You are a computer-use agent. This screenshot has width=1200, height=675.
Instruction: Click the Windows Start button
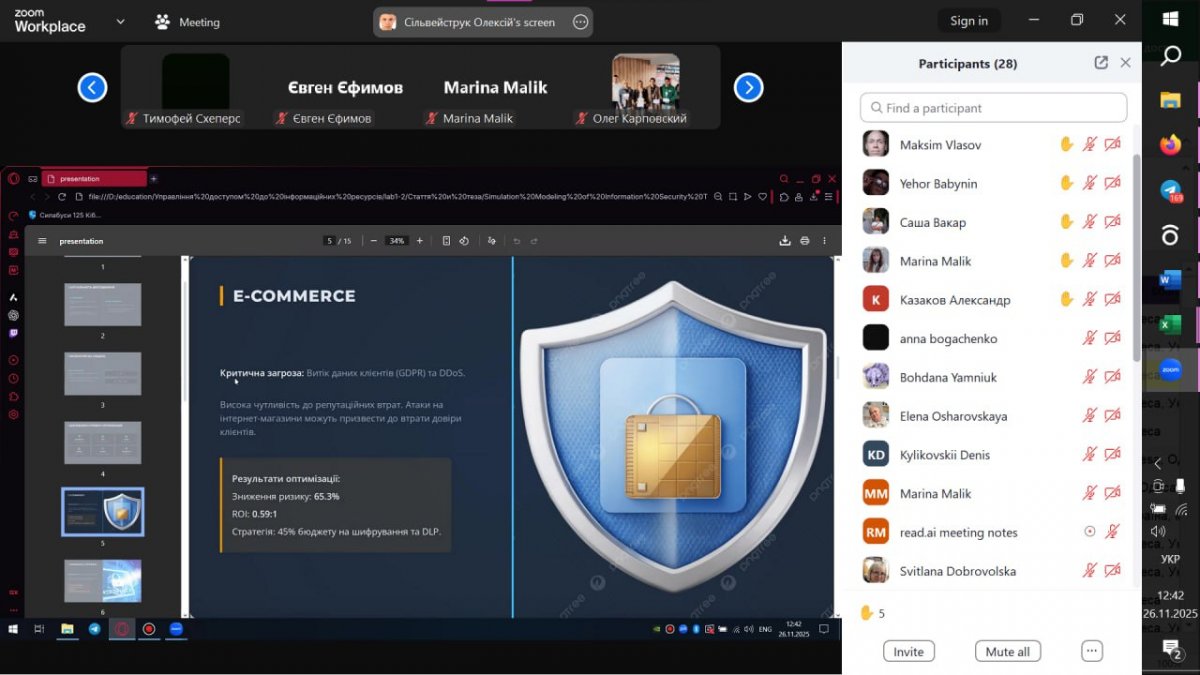1171,17
